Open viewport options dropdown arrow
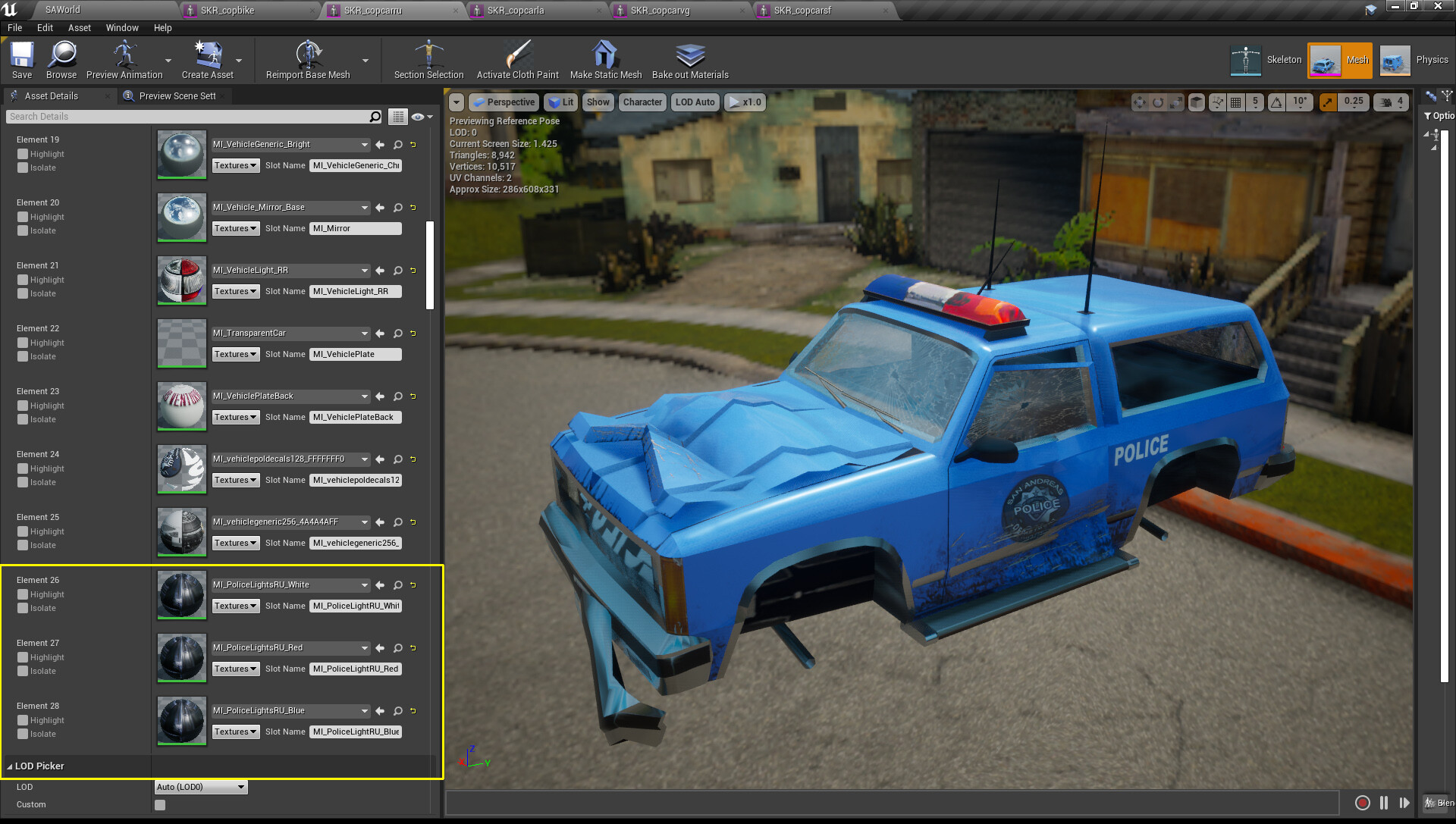1456x824 pixels. click(x=457, y=102)
